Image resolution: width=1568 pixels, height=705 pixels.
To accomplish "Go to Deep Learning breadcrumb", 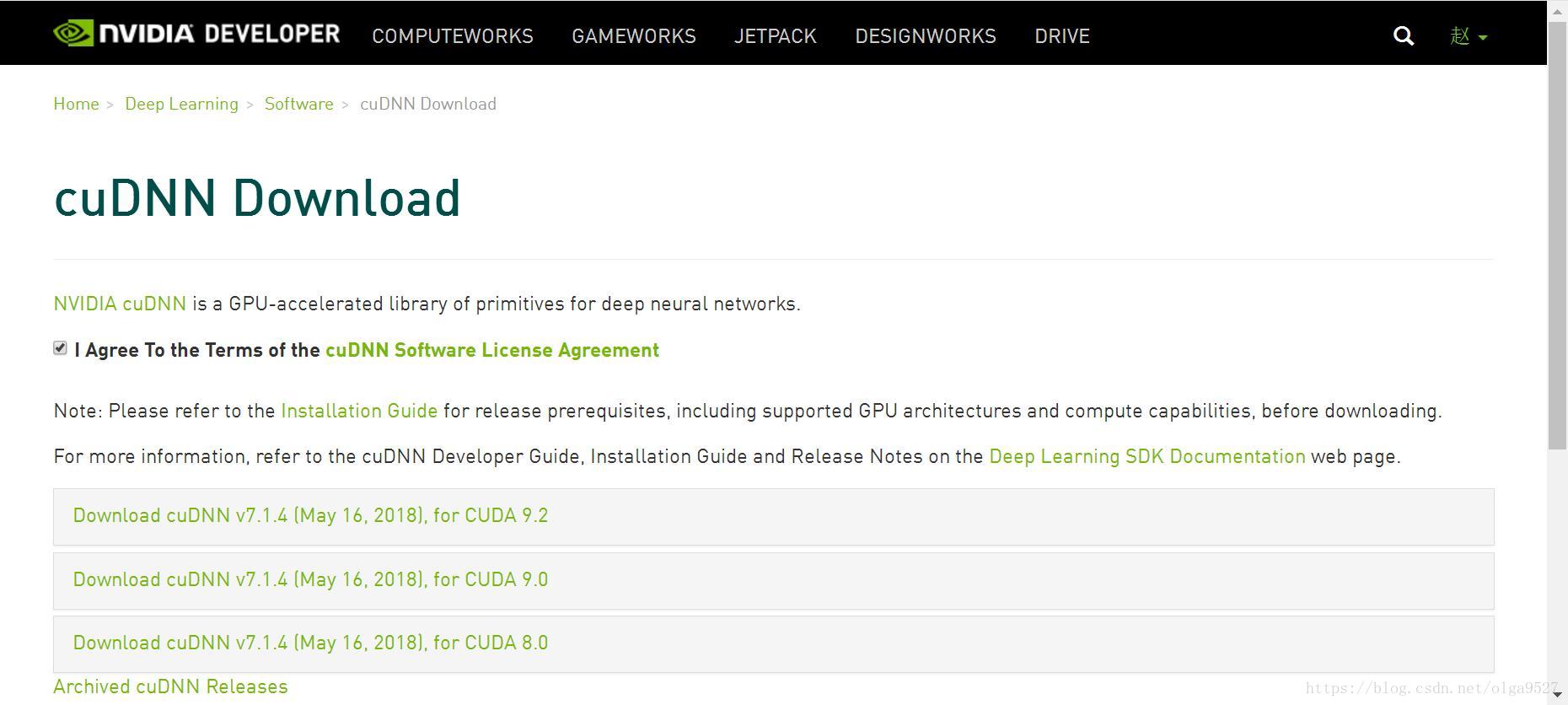I will [x=181, y=104].
